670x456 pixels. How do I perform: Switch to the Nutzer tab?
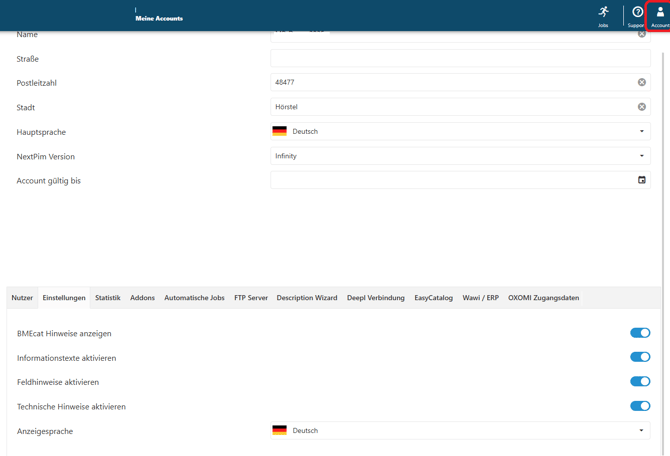(22, 298)
